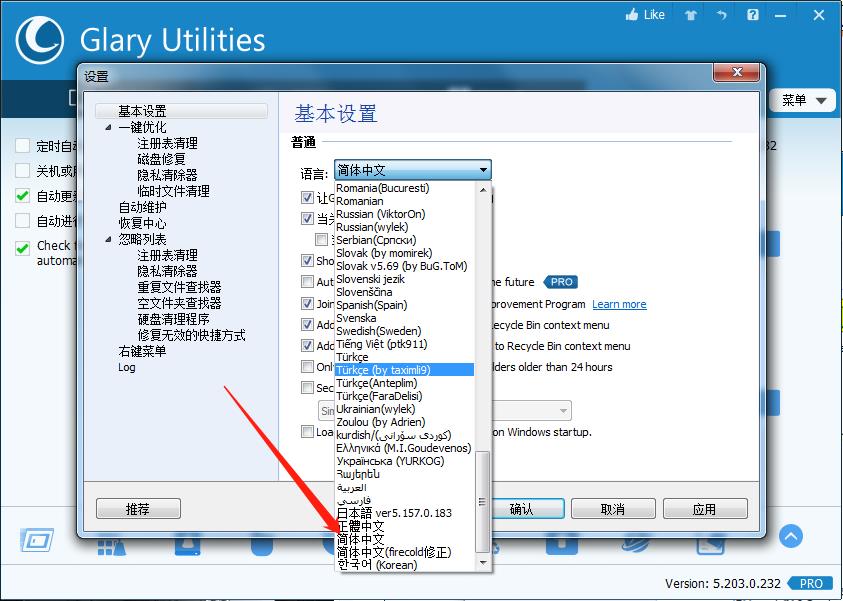The width and height of the screenshot is (843, 601).
Task: Select 'Zoulou (by Adrien)' language
Action: pos(381,422)
